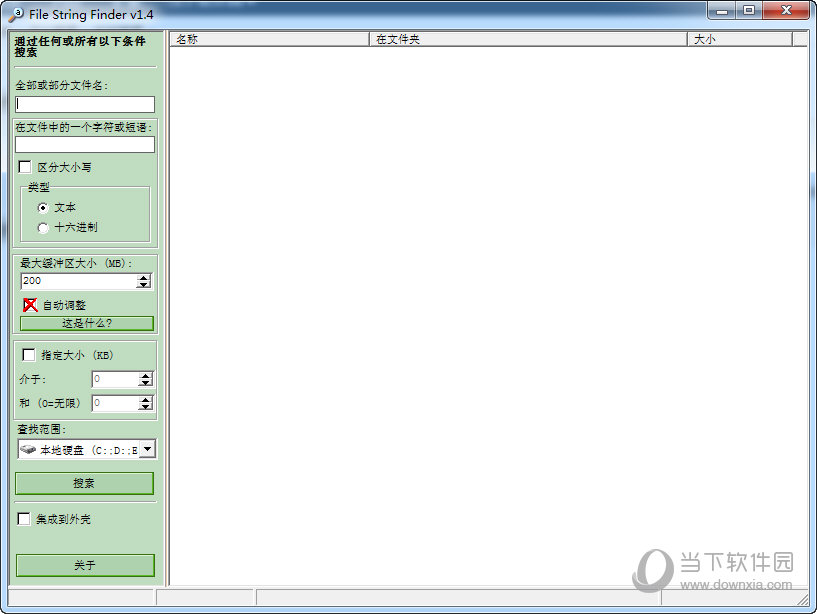Increase the max buffer size value
Viewport: 817px width, 614px height.
tap(143, 278)
